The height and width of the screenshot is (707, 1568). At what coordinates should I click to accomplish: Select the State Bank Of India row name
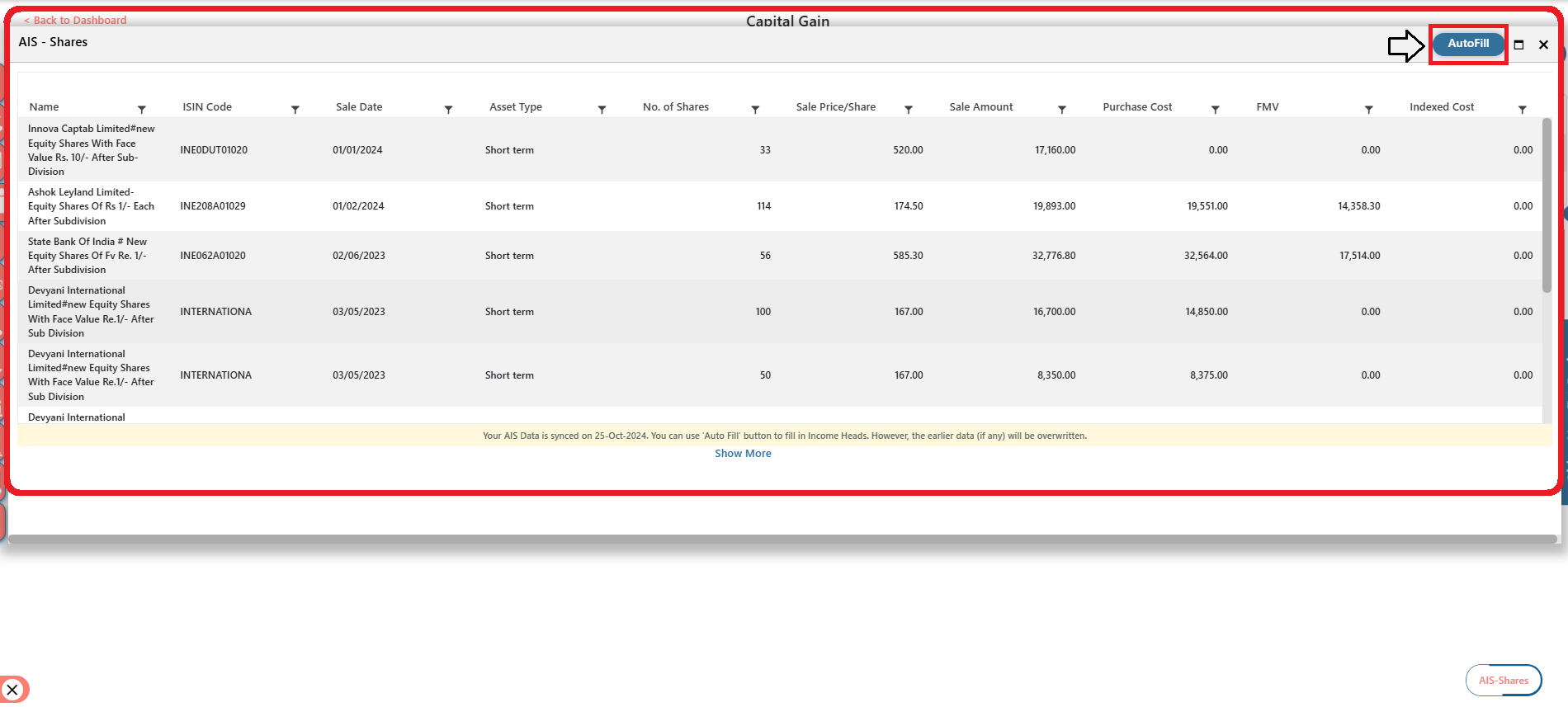(88, 256)
